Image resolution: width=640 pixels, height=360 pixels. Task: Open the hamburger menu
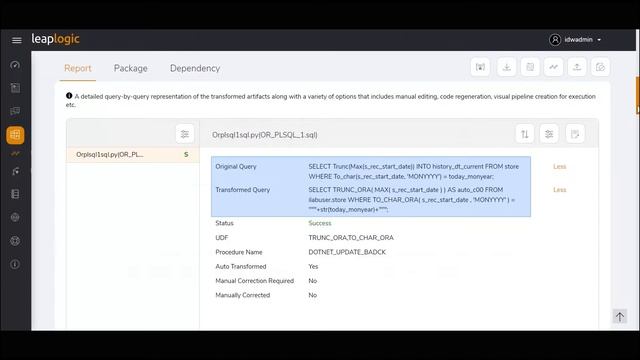point(17,40)
